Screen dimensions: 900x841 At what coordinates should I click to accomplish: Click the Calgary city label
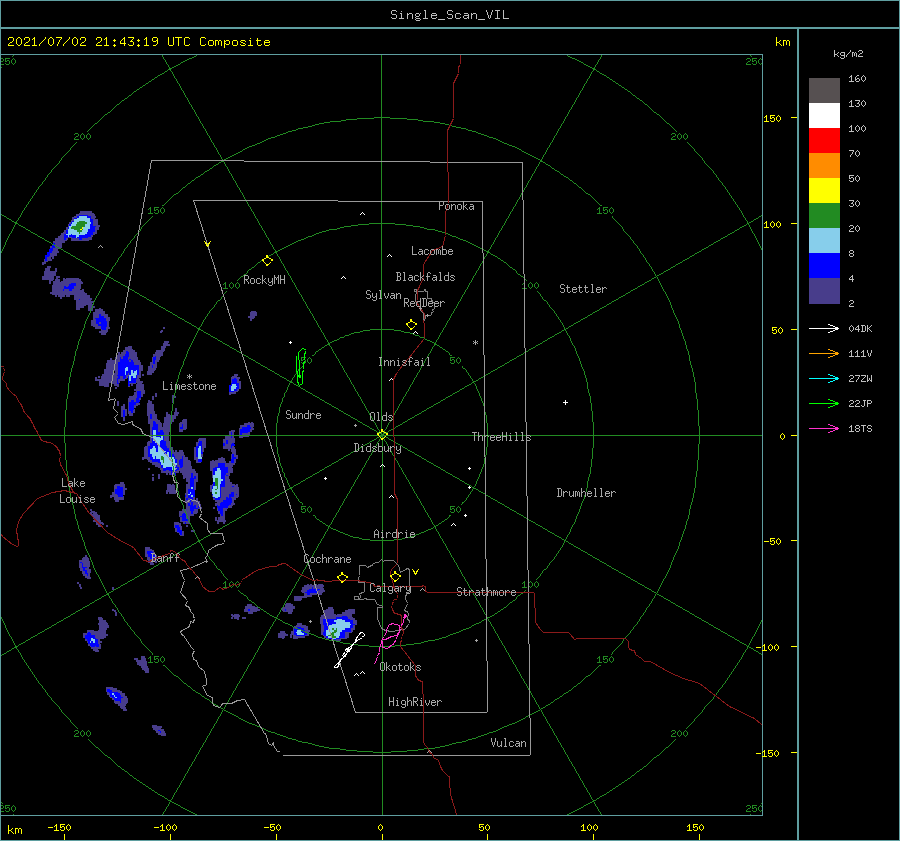tap(390, 588)
